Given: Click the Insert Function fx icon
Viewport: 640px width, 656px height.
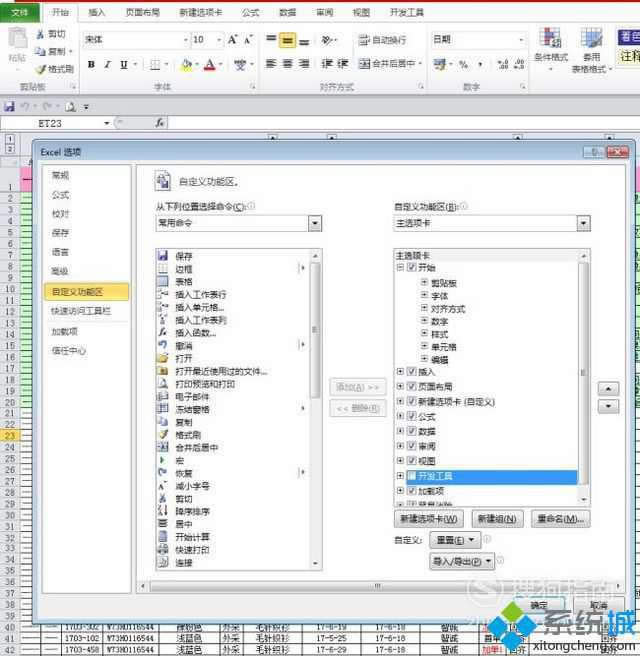Looking at the screenshot, I should click(160, 123).
